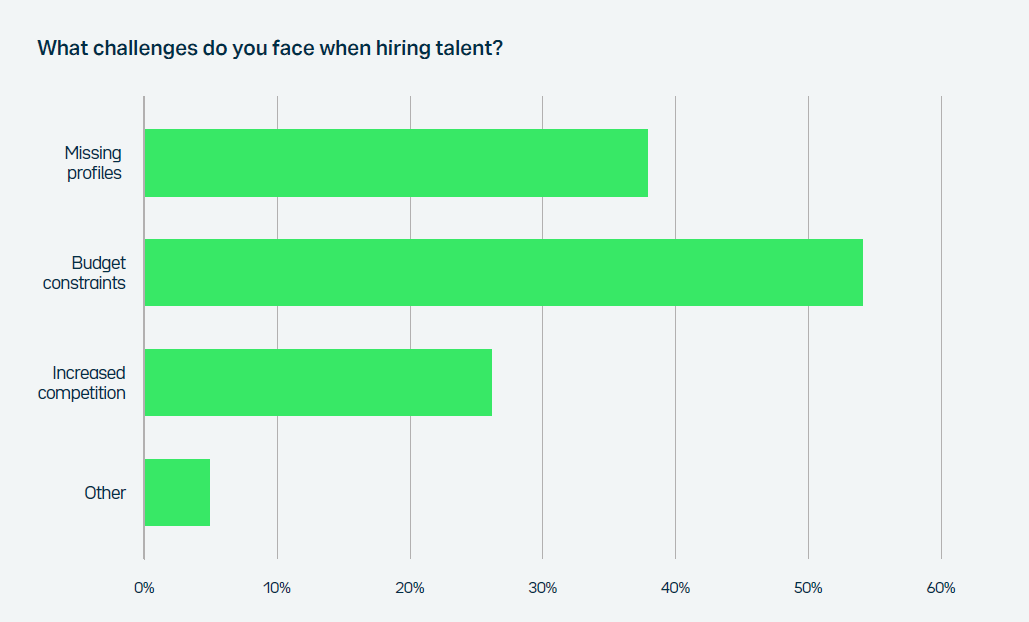Click the 0% axis tick label
Image resolution: width=1029 pixels, height=622 pixels.
click(144, 588)
